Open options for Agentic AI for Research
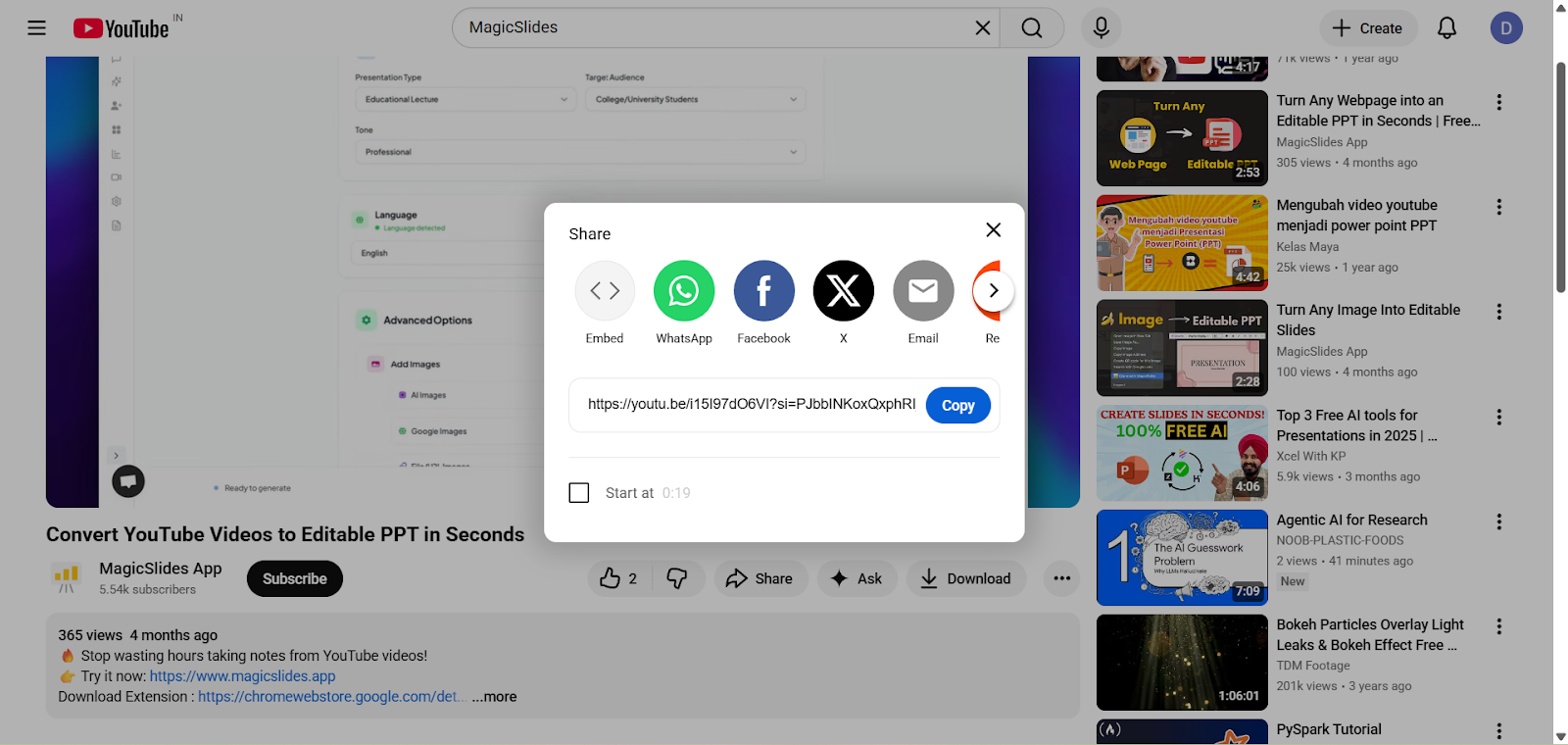 (1499, 521)
